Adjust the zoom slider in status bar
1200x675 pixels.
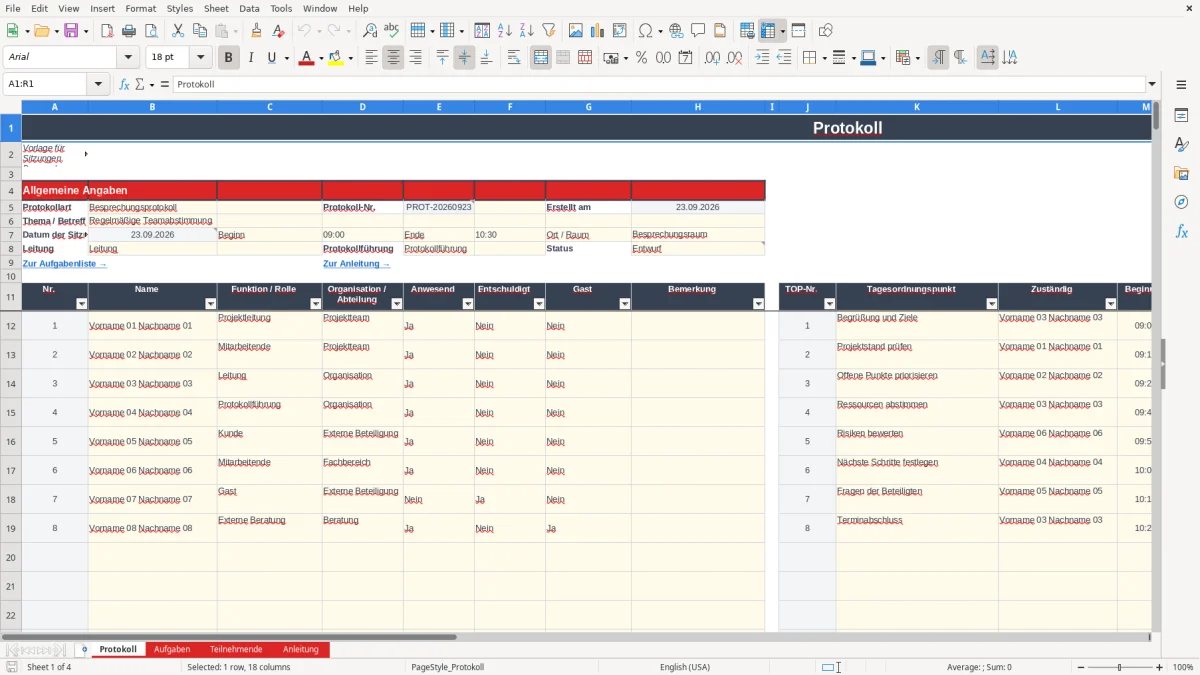tap(1118, 667)
